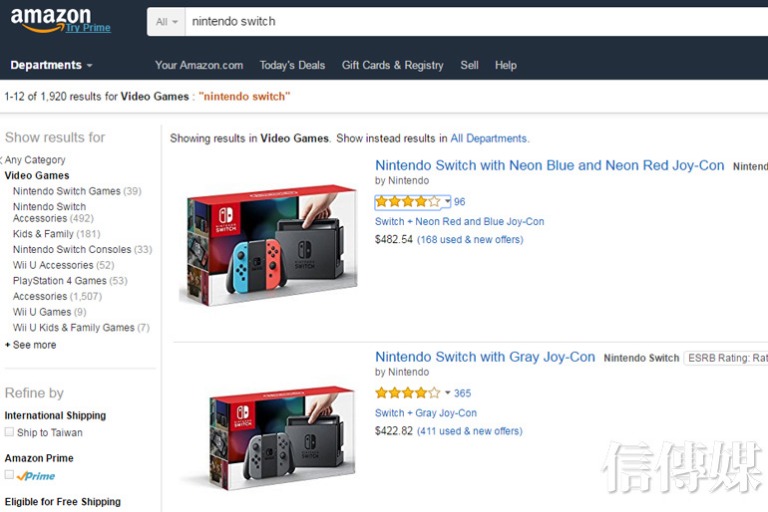View 168 used & new offers
The height and width of the screenshot is (512, 768).
click(x=470, y=240)
